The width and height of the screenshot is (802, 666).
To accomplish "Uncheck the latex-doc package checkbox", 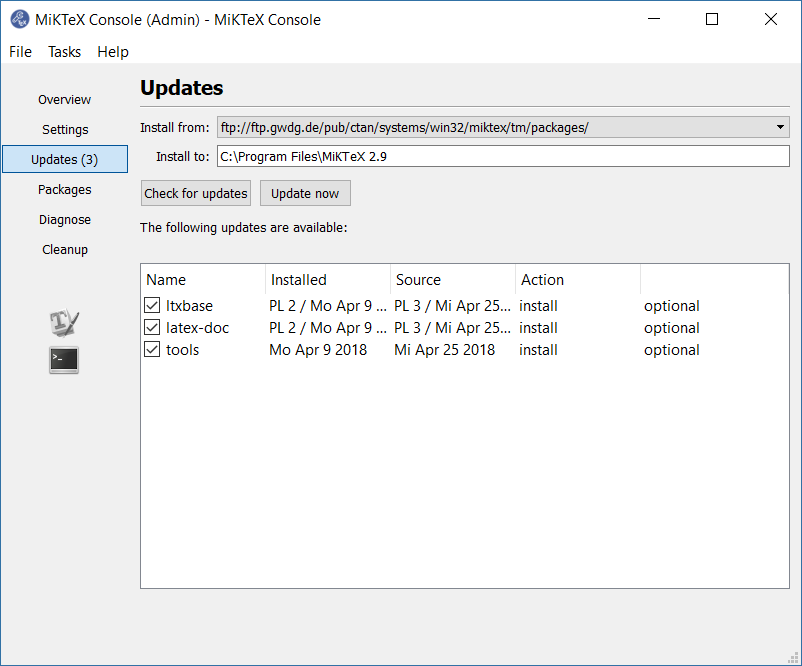I will (x=152, y=327).
